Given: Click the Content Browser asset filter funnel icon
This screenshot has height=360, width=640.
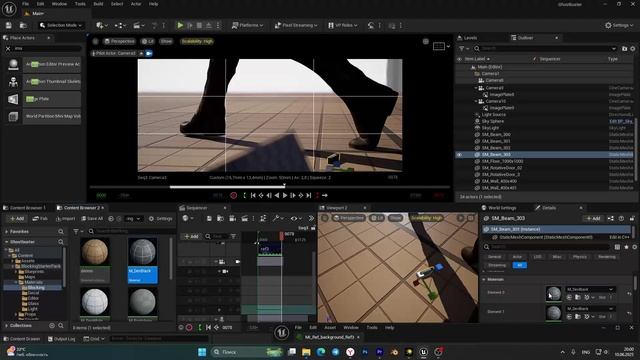Looking at the screenshot, I should click(76, 231).
